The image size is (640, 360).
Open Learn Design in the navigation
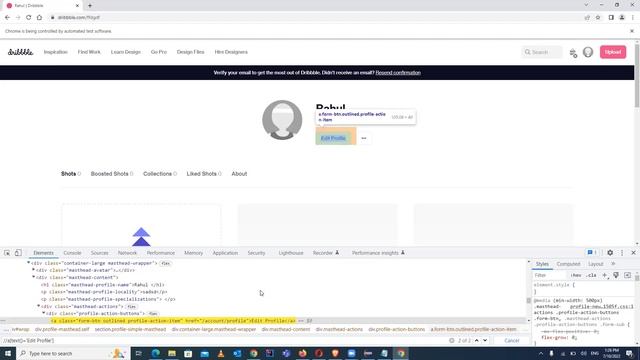pyautogui.click(x=126, y=52)
